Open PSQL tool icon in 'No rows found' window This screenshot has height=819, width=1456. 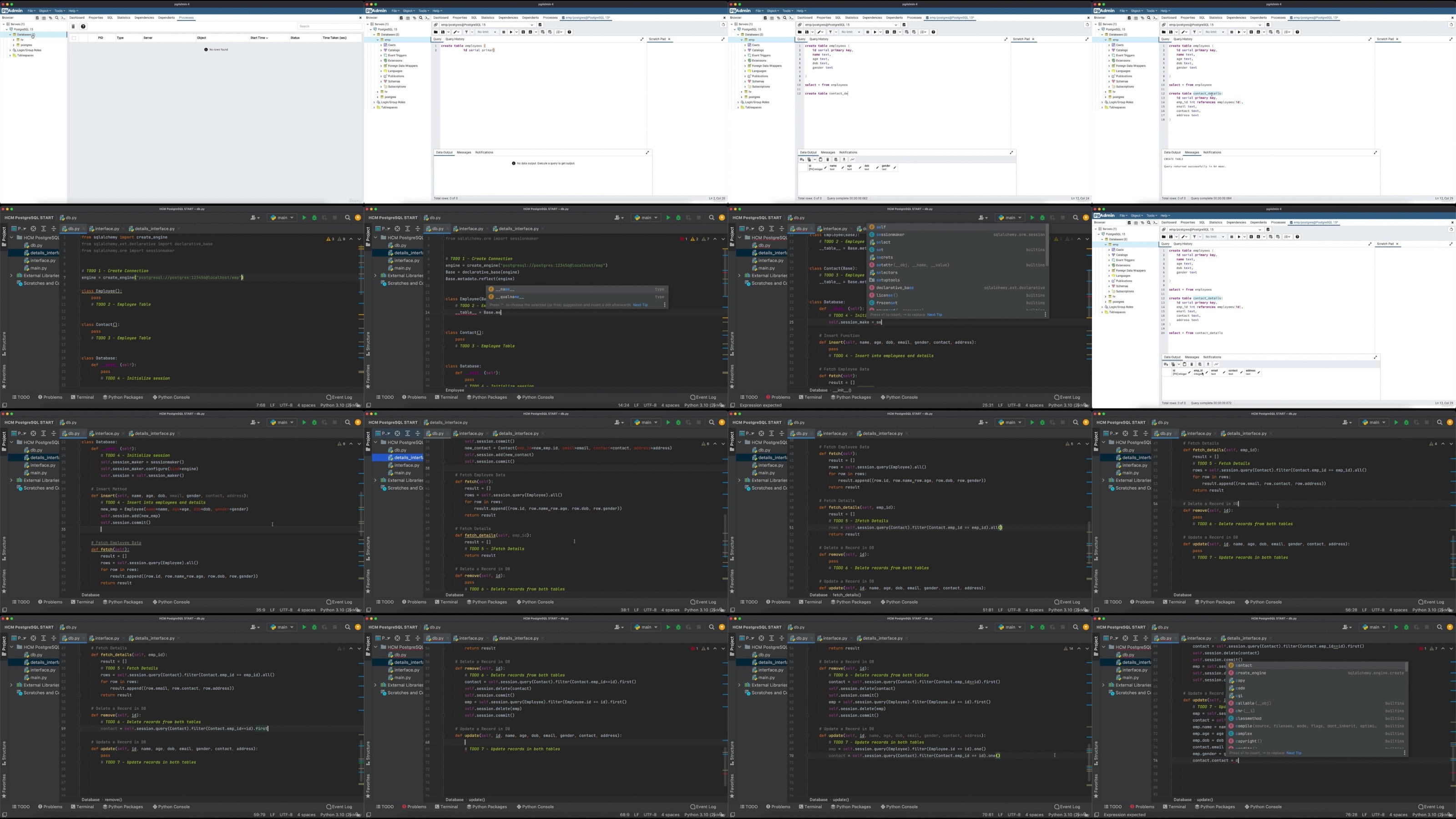(x=63, y=18)
